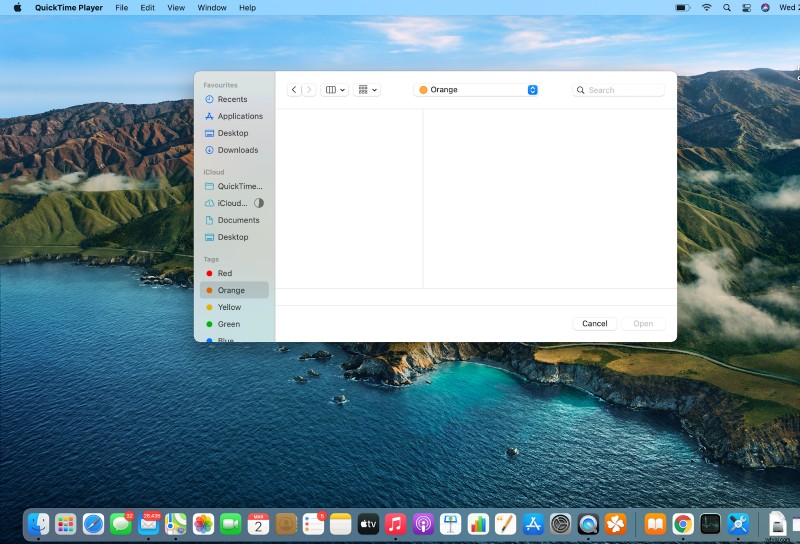Open Books app in the Dock
Screen dimensions: 800x544
pos(655,524)
